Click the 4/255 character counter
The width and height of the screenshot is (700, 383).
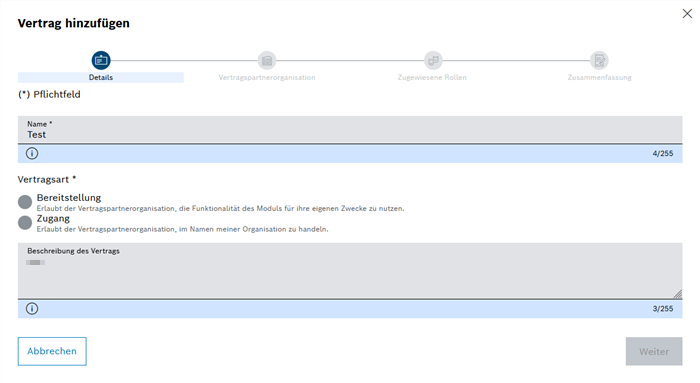[662, 154]
